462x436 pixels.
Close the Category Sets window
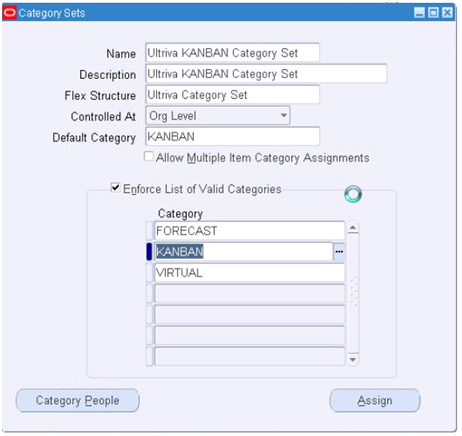click(x=447, y=13)
